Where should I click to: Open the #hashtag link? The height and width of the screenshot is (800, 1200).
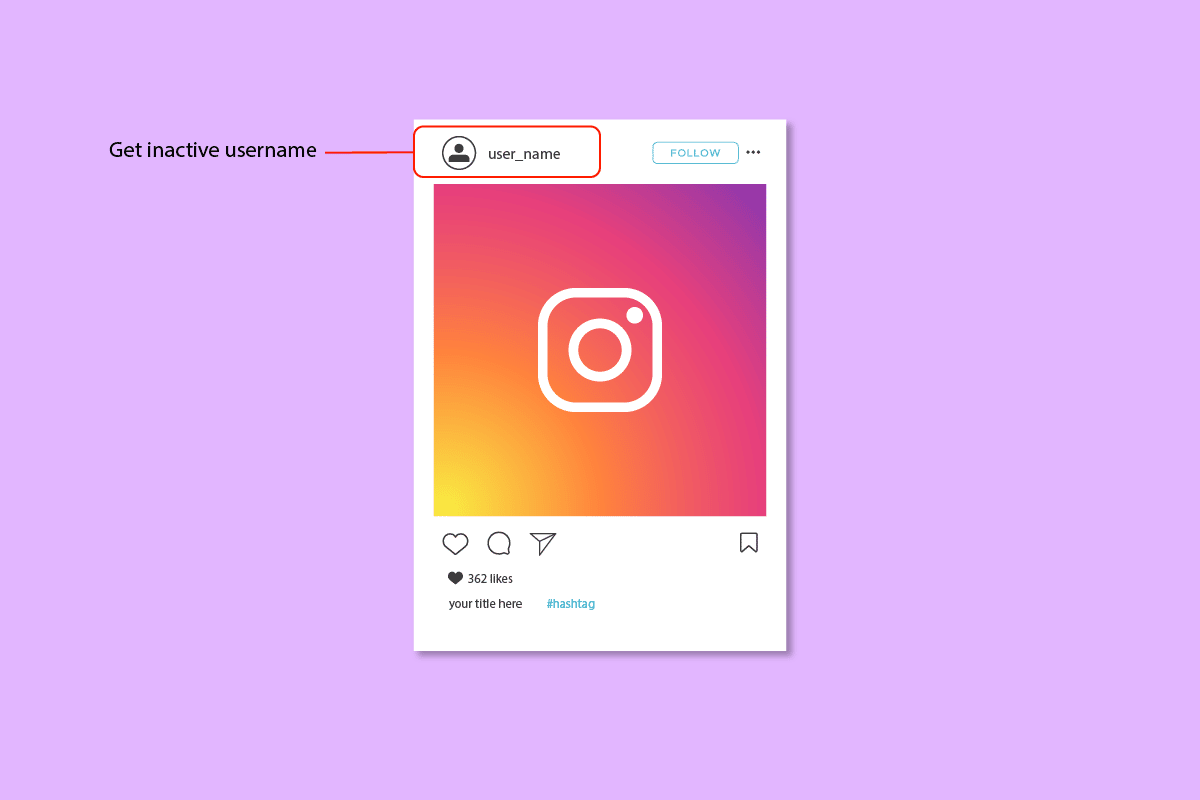coord(571,604)
